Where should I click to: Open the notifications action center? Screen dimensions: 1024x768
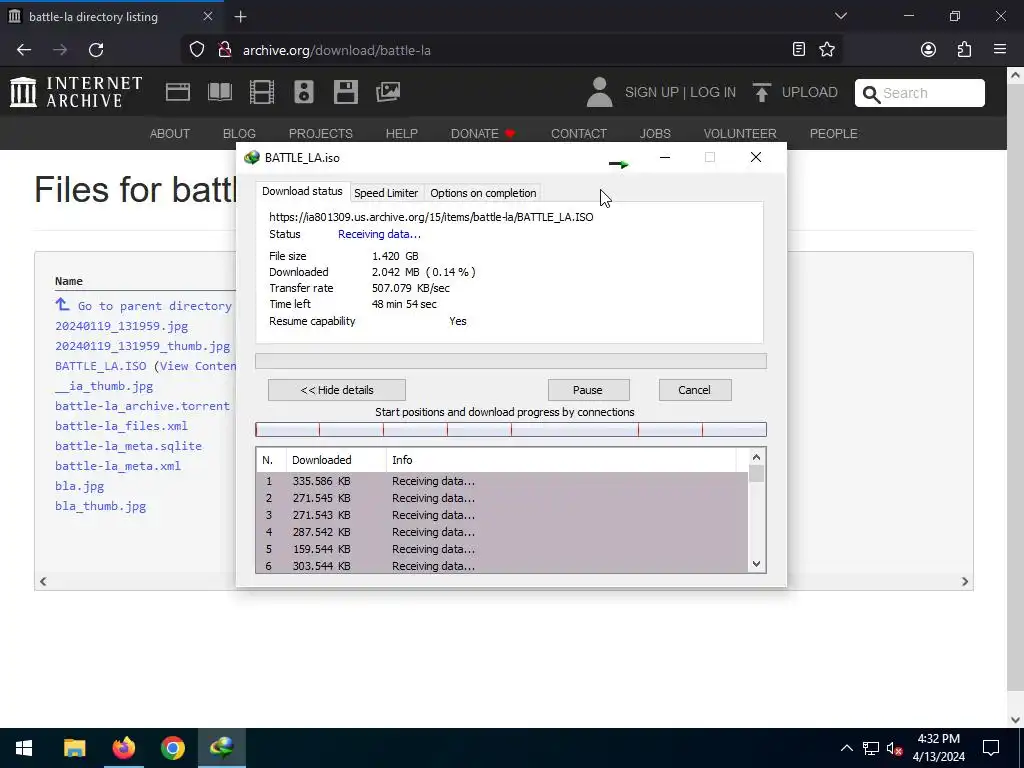click(x=991, y=748)
